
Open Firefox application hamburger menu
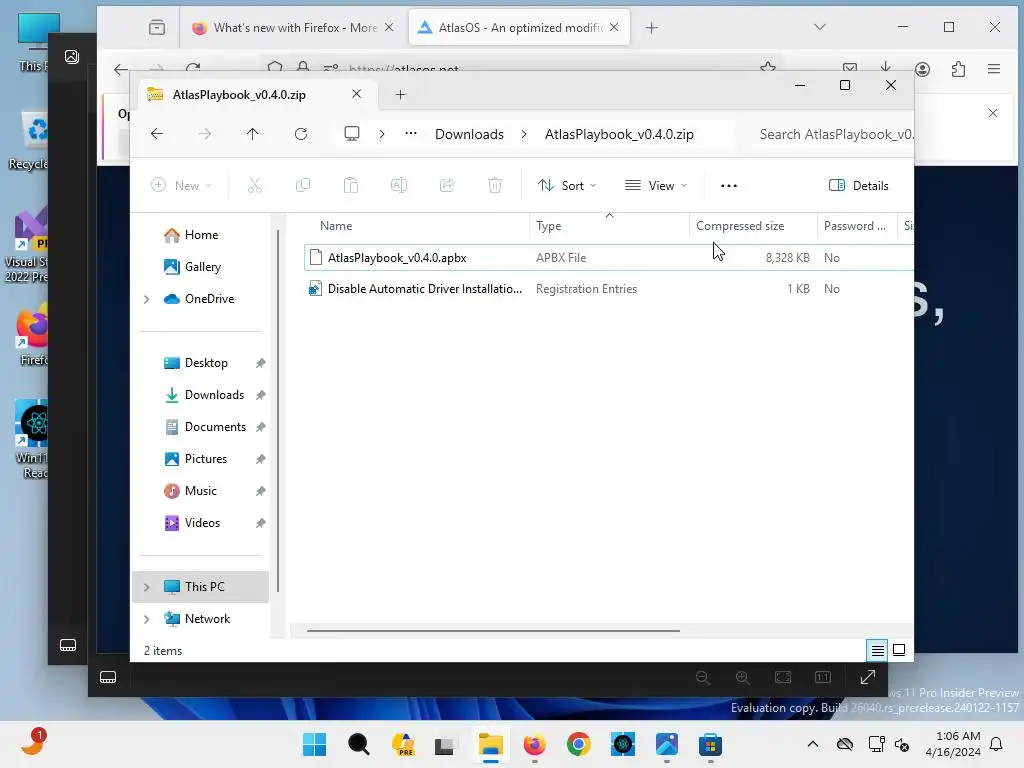[994, 69]
